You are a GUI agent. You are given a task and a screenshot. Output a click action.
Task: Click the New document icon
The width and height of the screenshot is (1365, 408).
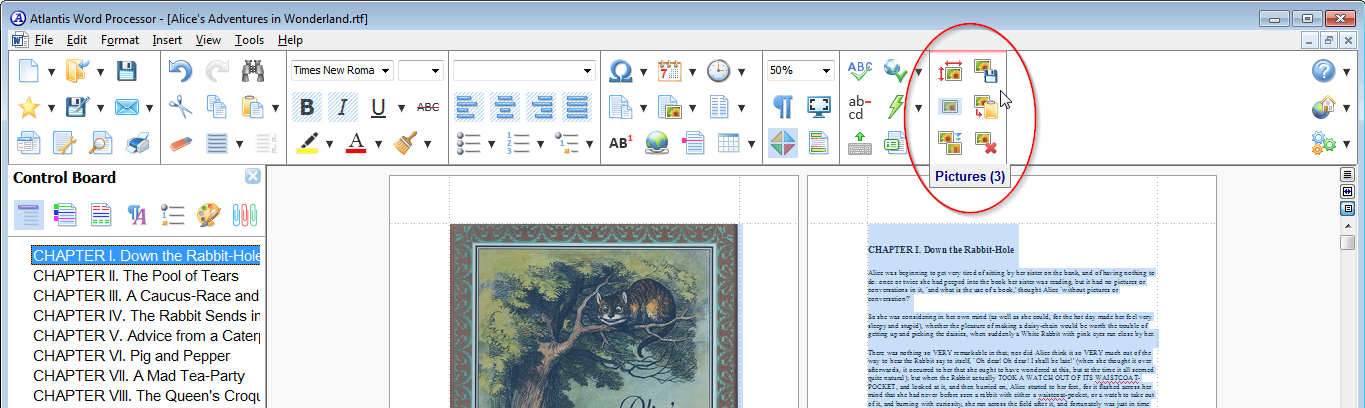(29, 71)
